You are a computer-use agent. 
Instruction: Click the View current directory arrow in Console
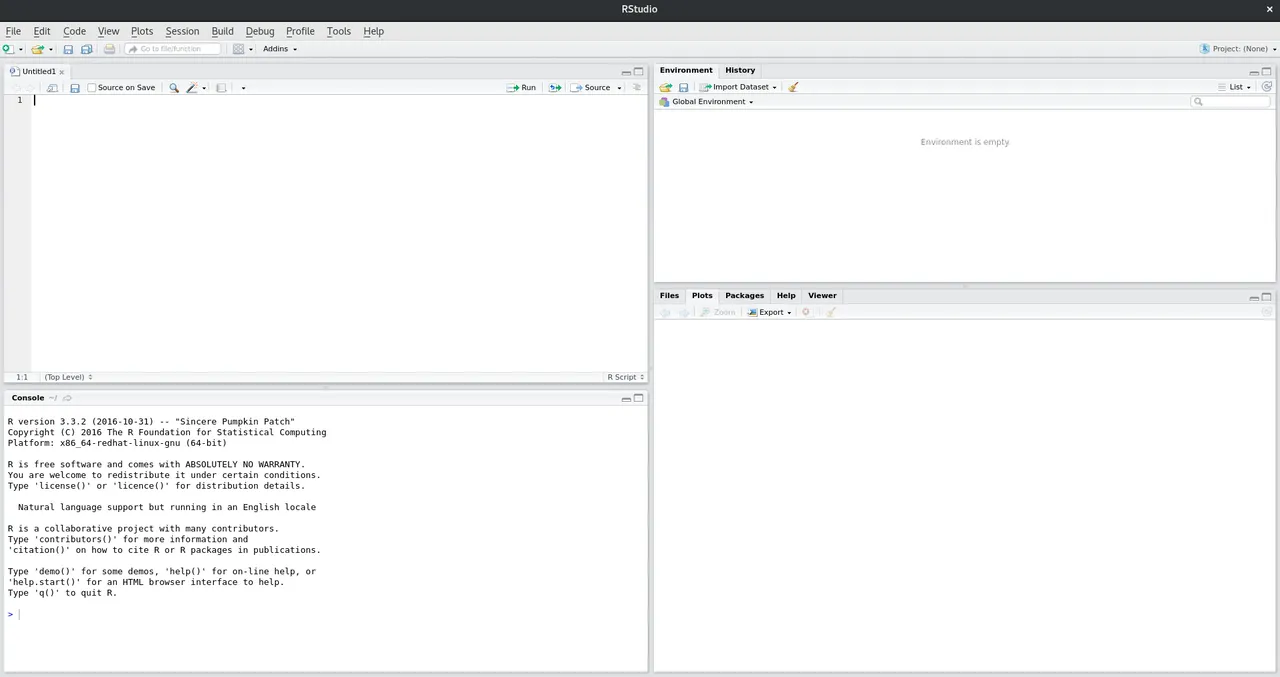[x=68, y=398]
